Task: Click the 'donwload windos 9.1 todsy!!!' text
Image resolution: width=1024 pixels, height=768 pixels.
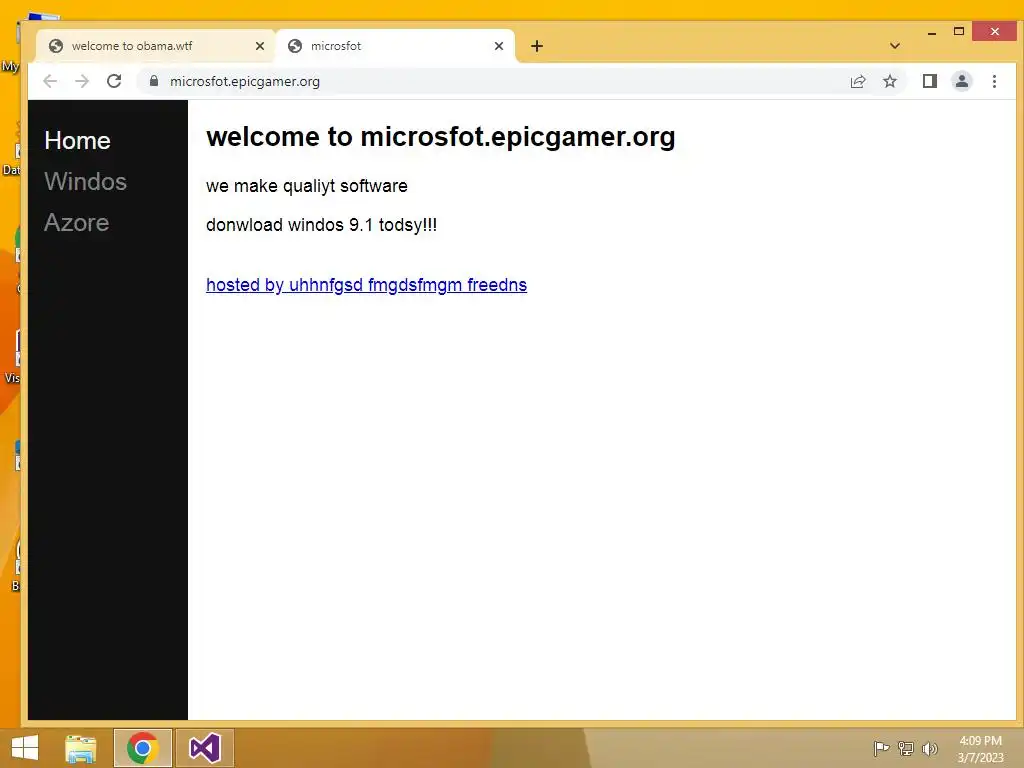Action: click(x=321, y=225)
